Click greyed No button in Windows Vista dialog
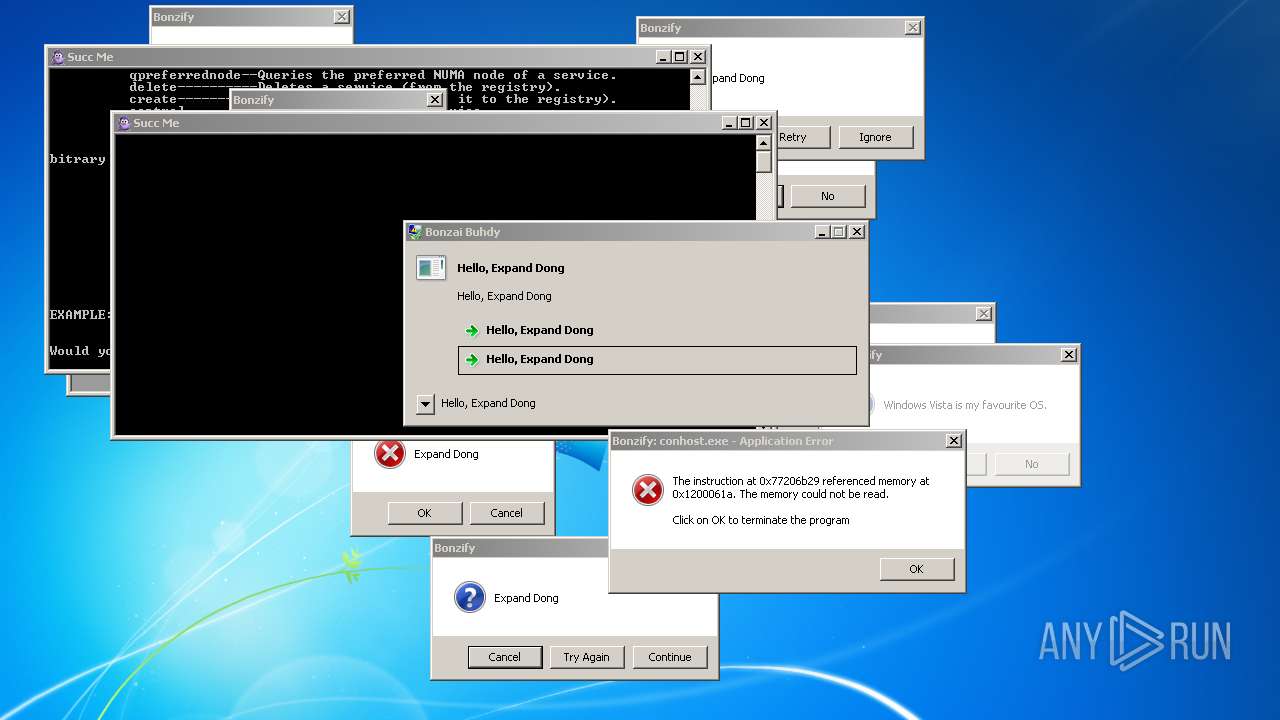 pyautogui.click(x=1032, y=464)
